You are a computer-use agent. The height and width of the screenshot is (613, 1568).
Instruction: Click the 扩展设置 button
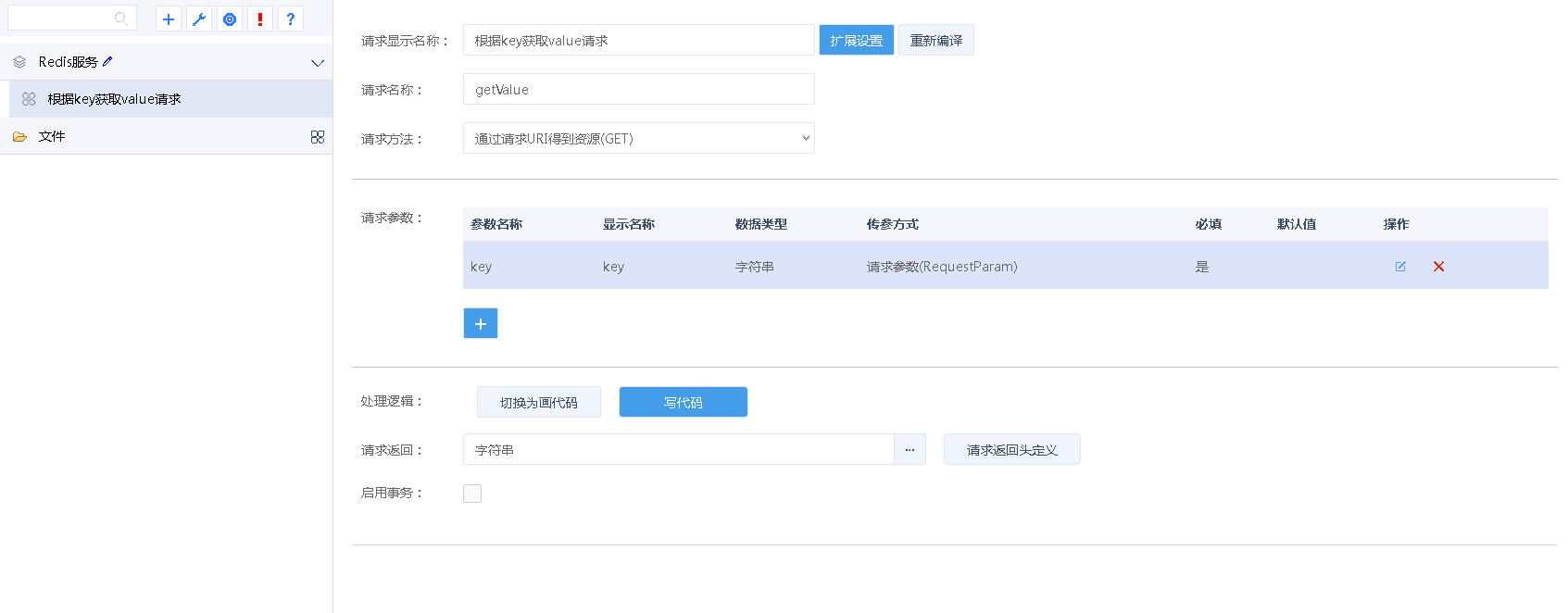tap(857, 41)
